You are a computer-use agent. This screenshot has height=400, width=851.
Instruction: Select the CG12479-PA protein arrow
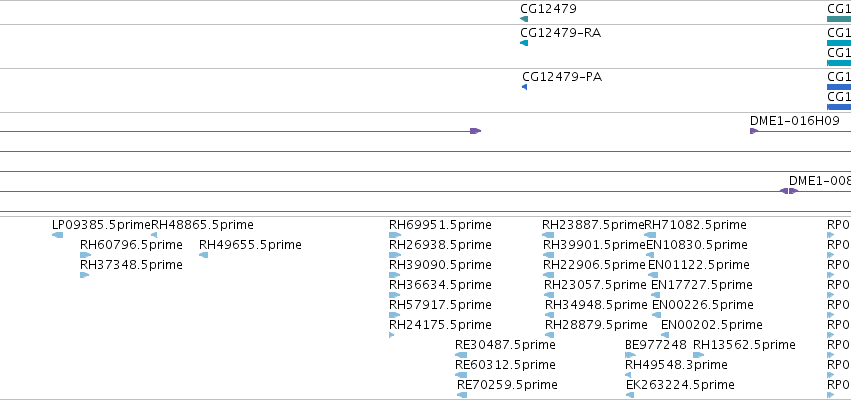pyautogui.click(x=524, y=87)
